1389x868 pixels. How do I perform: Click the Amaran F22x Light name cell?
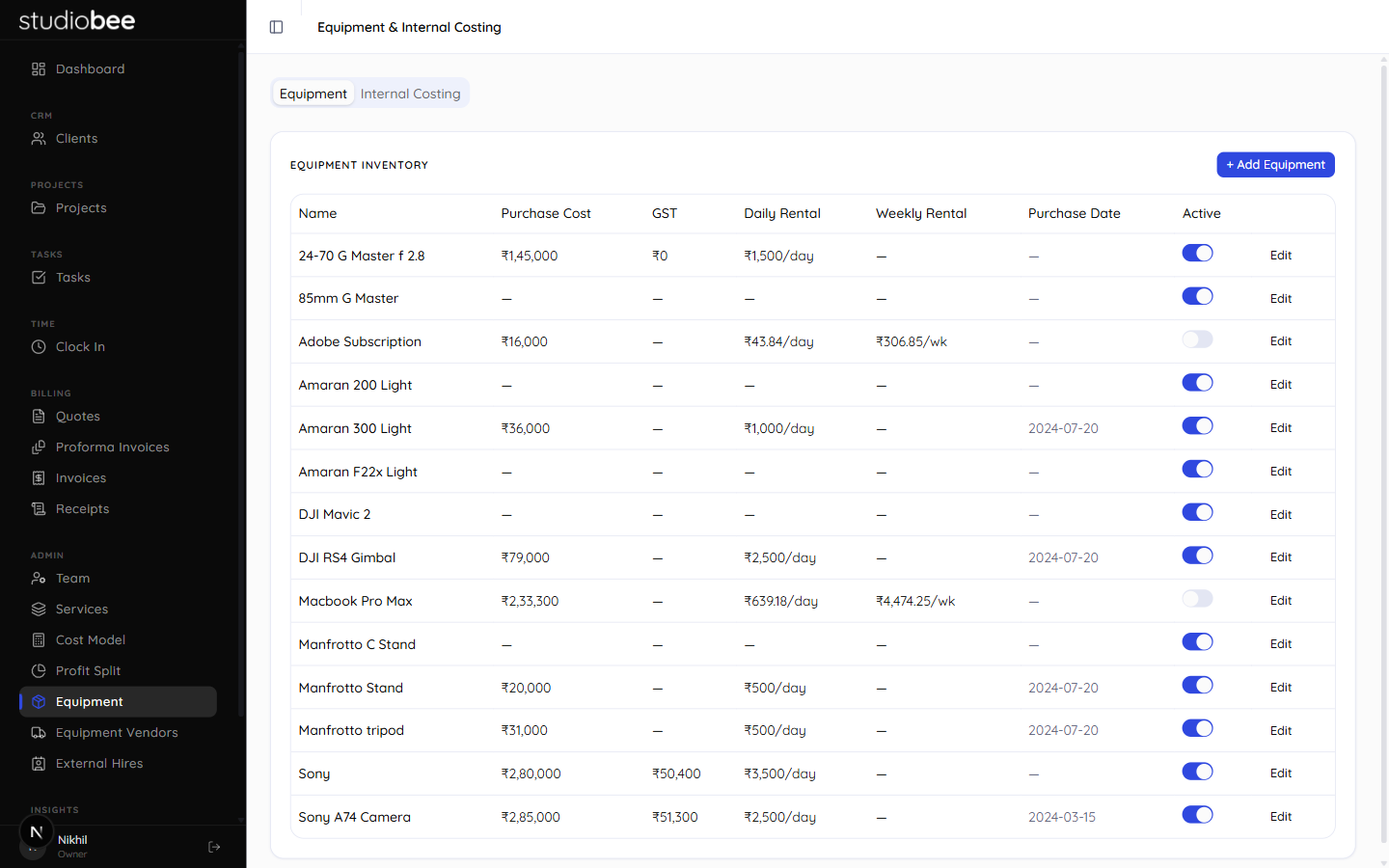coord(358,472)
